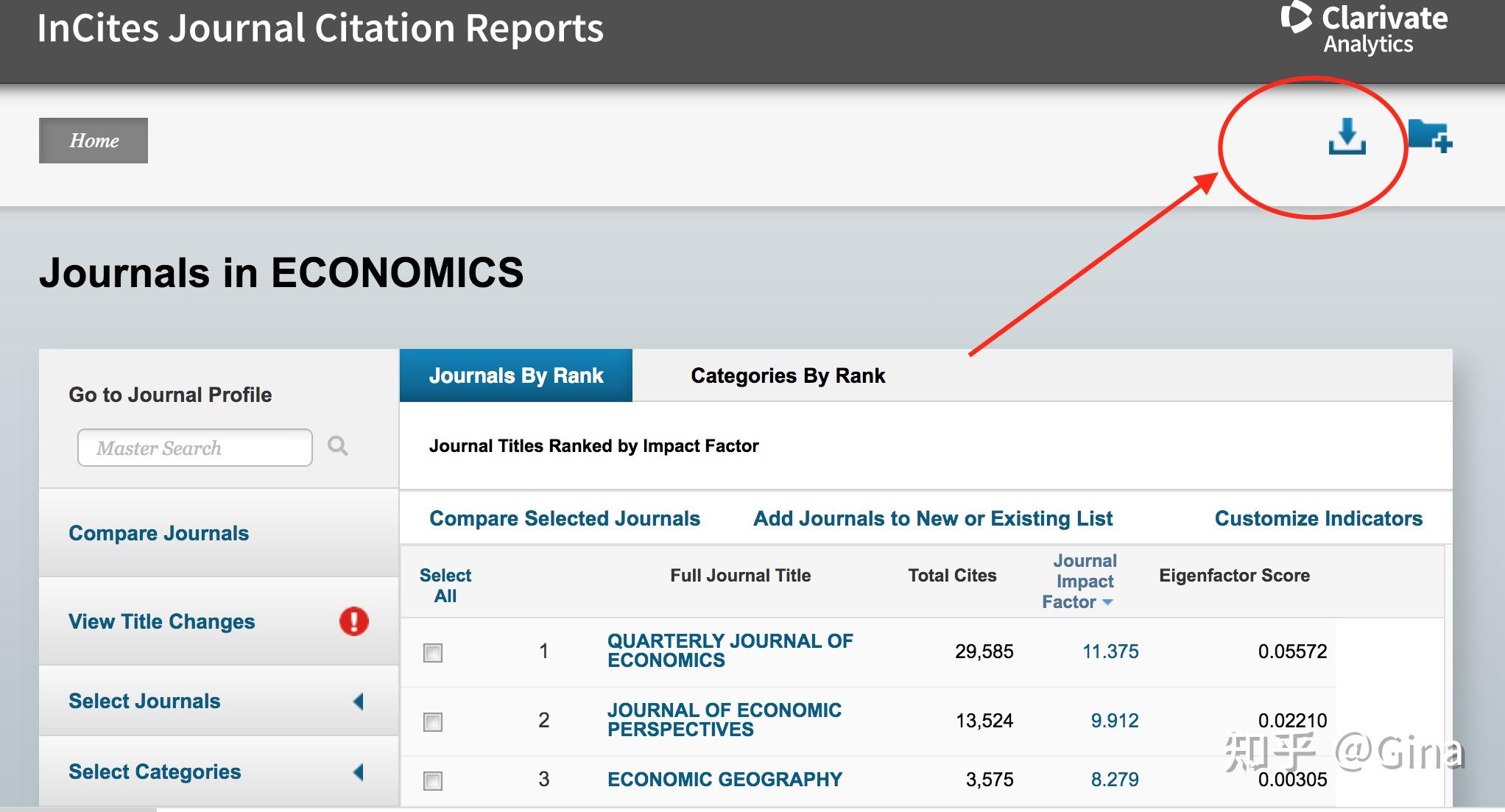1505x812 pixels.
Task: Click the master search magnifier icon
Action: (x=338, y=446)
